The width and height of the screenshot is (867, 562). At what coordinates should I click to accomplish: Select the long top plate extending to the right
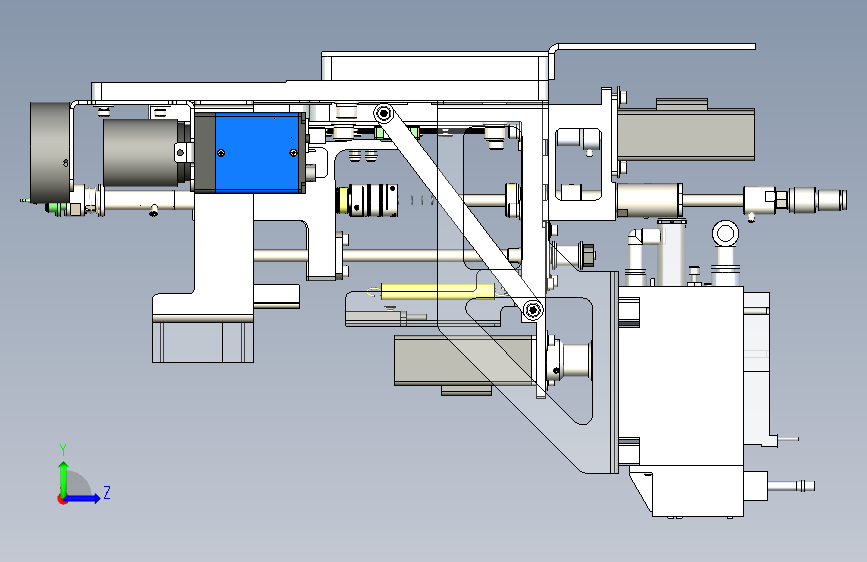point(652,47)
